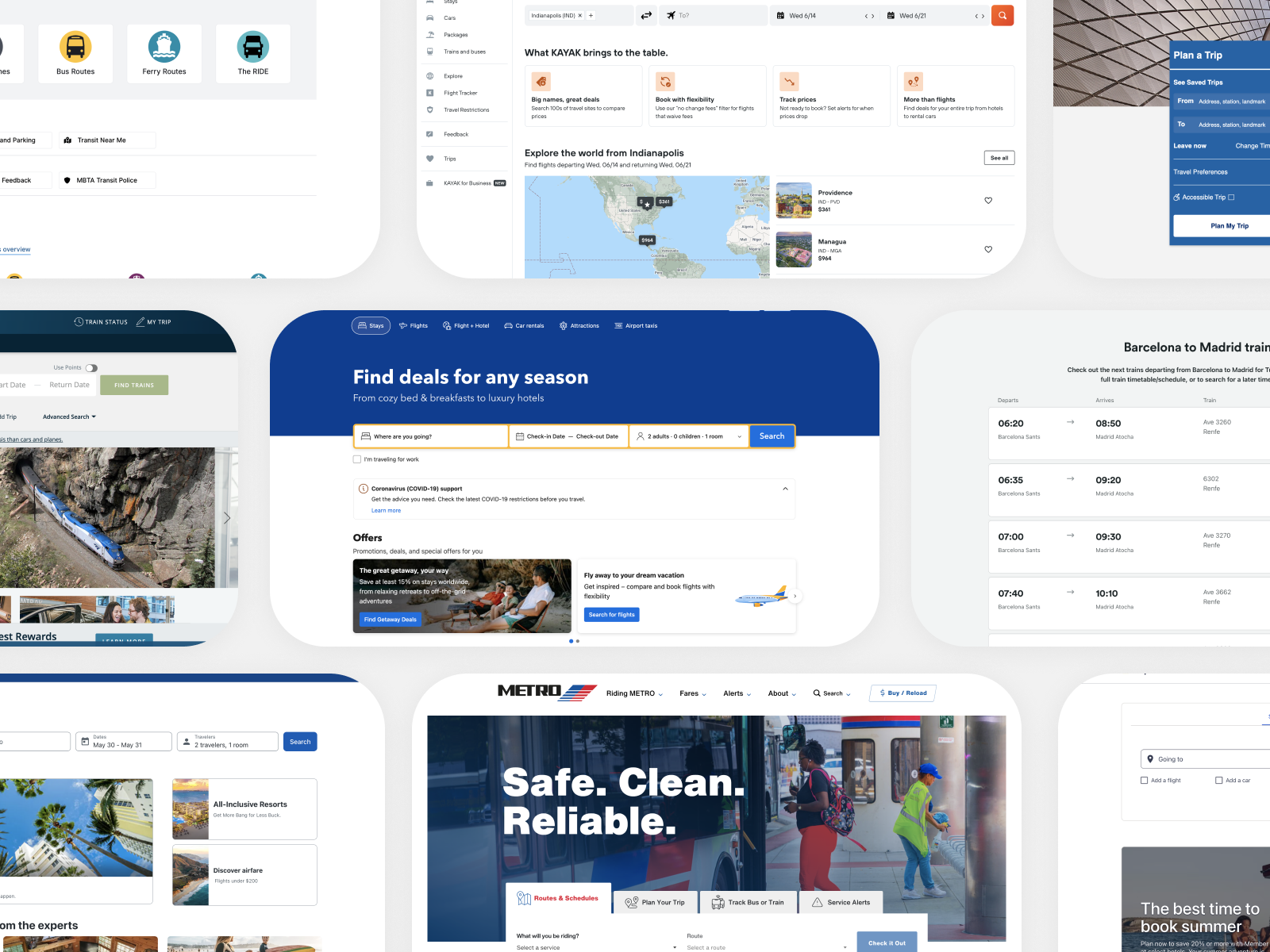Open Packages in KAYAK sidebar
The image size is (1270, 952).
click(456, 35)
